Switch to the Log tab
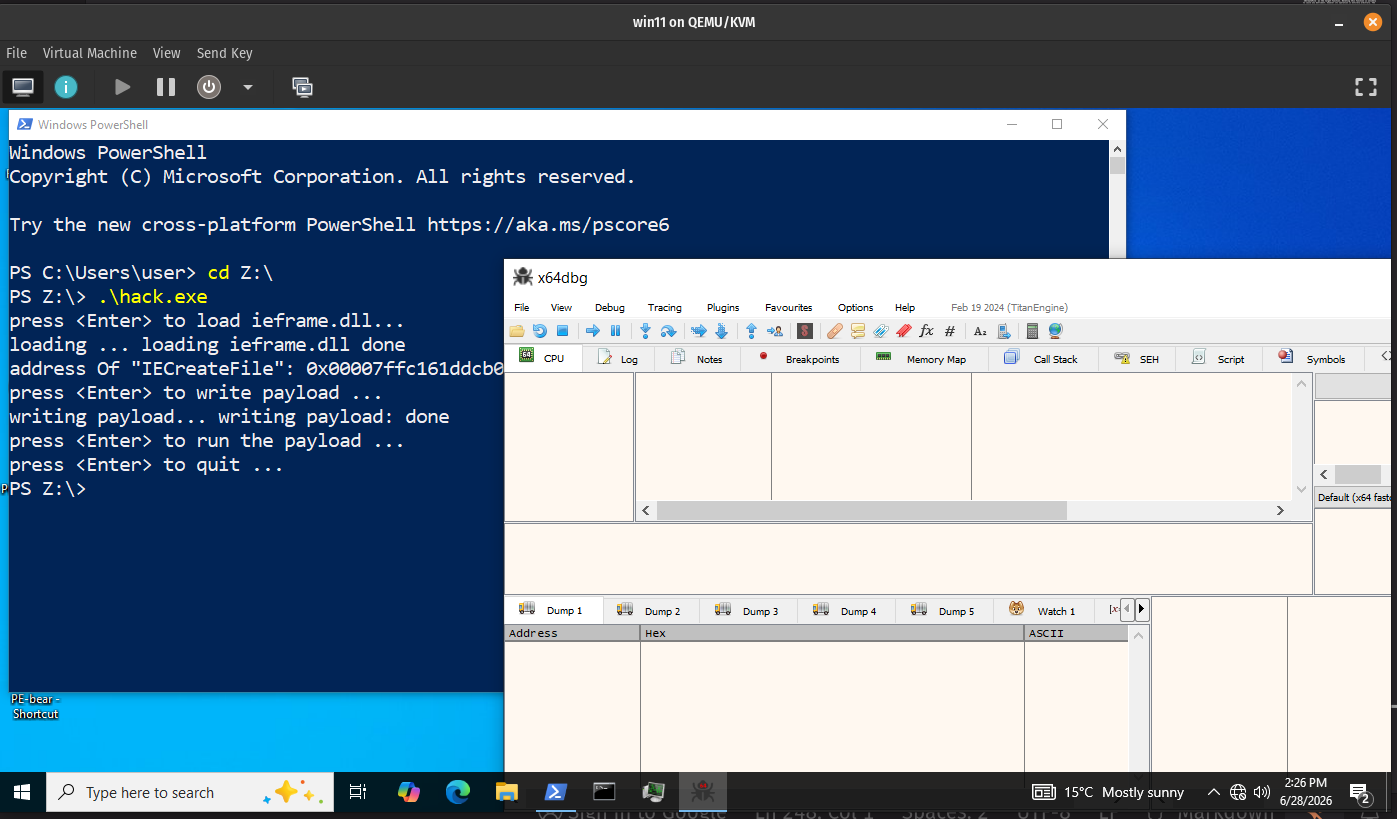This screenshot has height=819, width=1397. [617, 358]
